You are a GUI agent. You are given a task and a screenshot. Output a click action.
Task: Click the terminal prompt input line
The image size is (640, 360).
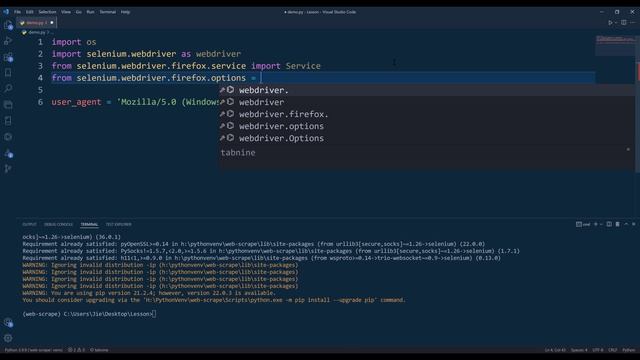point(89,314)
